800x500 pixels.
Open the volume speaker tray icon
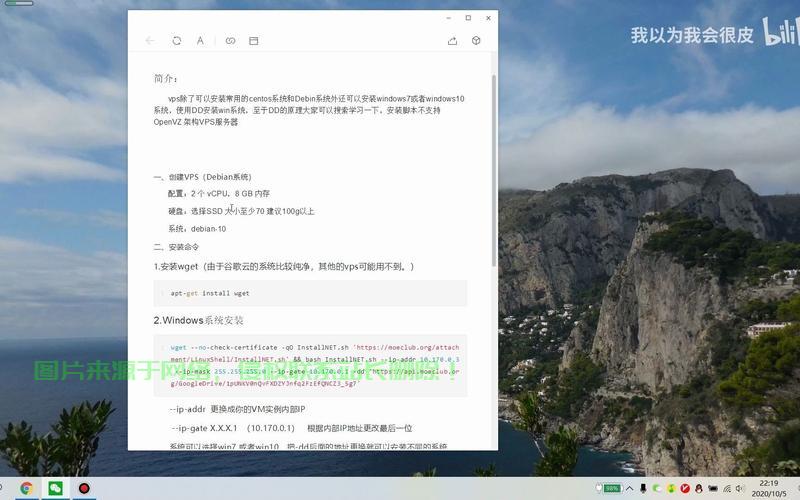(739, 488)
